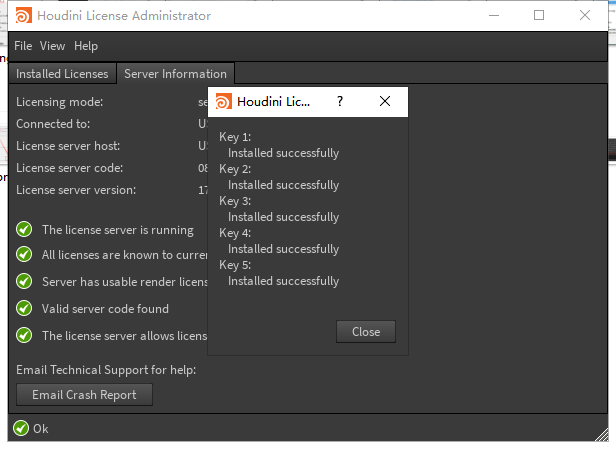Click the Close button in the key dialog
Image resolution: width=616 pixels, height=449 pixels.
[366, 332]
